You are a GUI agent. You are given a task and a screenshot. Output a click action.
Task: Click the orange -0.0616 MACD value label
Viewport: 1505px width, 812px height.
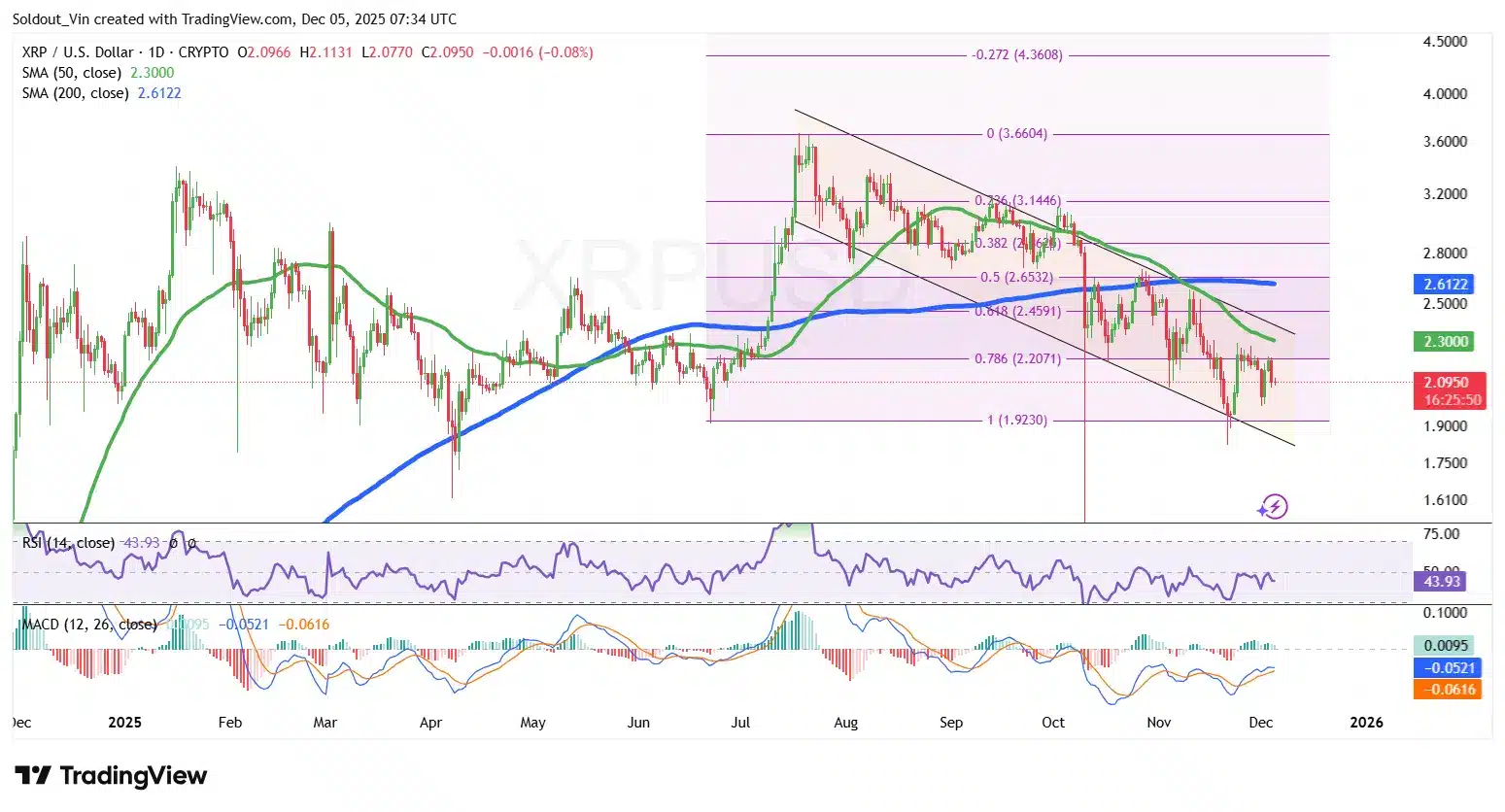pyautogui.click(x=1447, y=689)
